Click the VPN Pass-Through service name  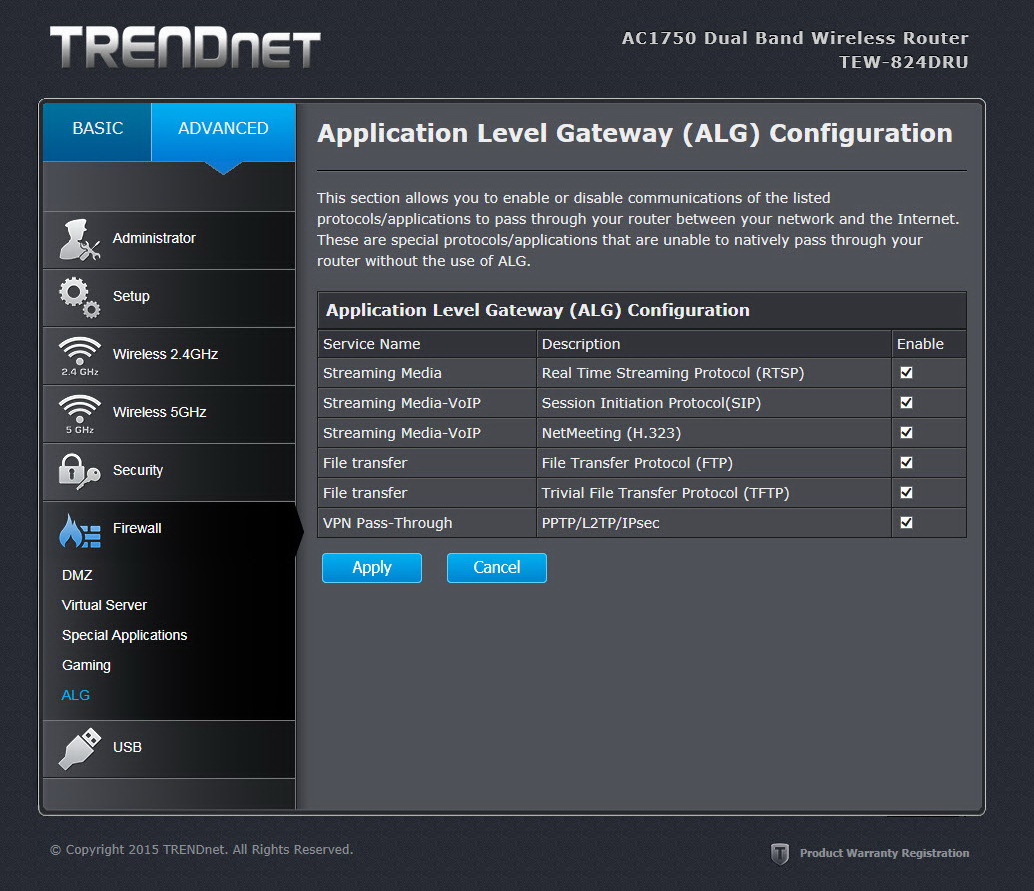388,523
